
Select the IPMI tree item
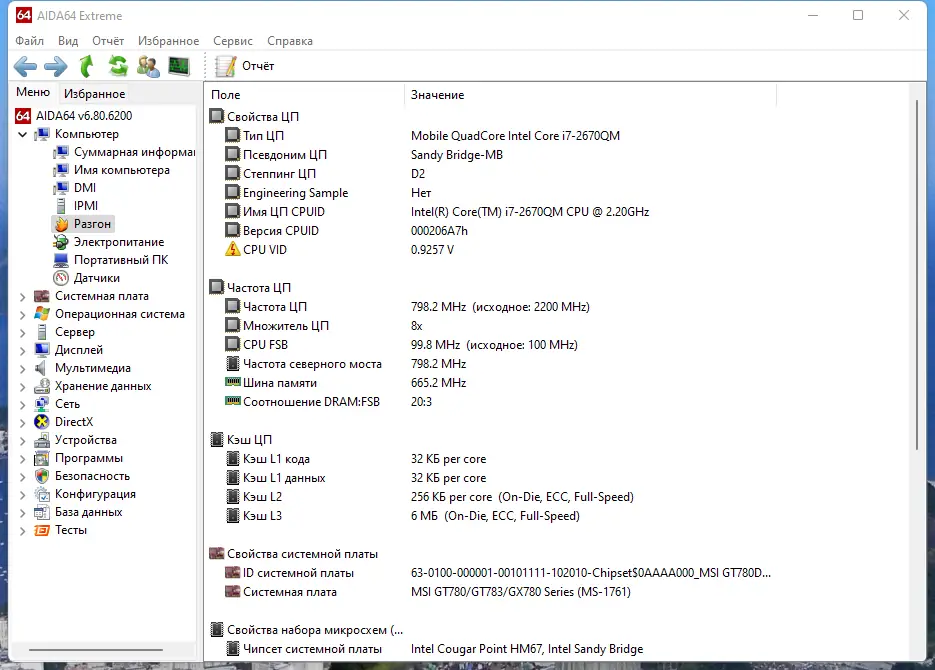click(x=76, y=206)
